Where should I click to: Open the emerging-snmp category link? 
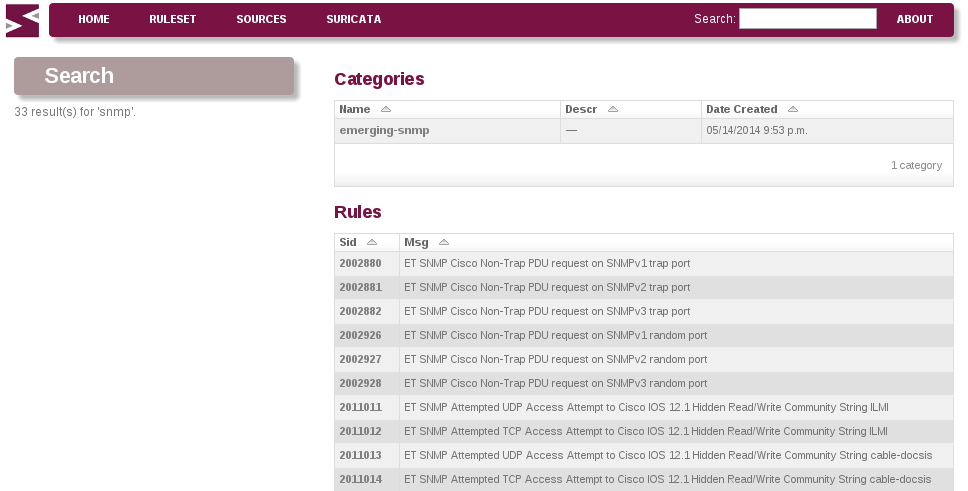click(384, 130)
